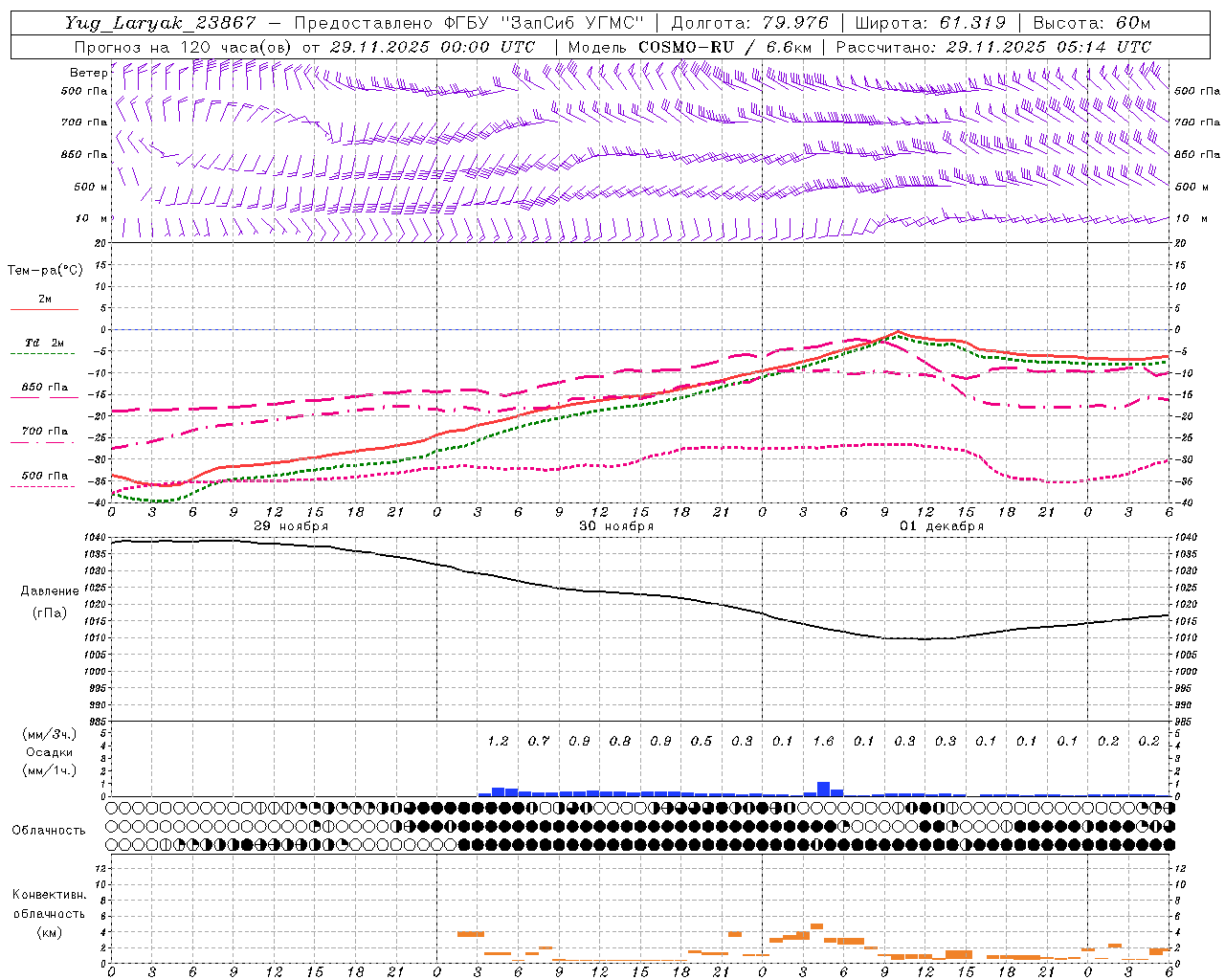
Task: Select the 'Модель COSMO-RU / 6.6км' text
Action: [690, 47]
